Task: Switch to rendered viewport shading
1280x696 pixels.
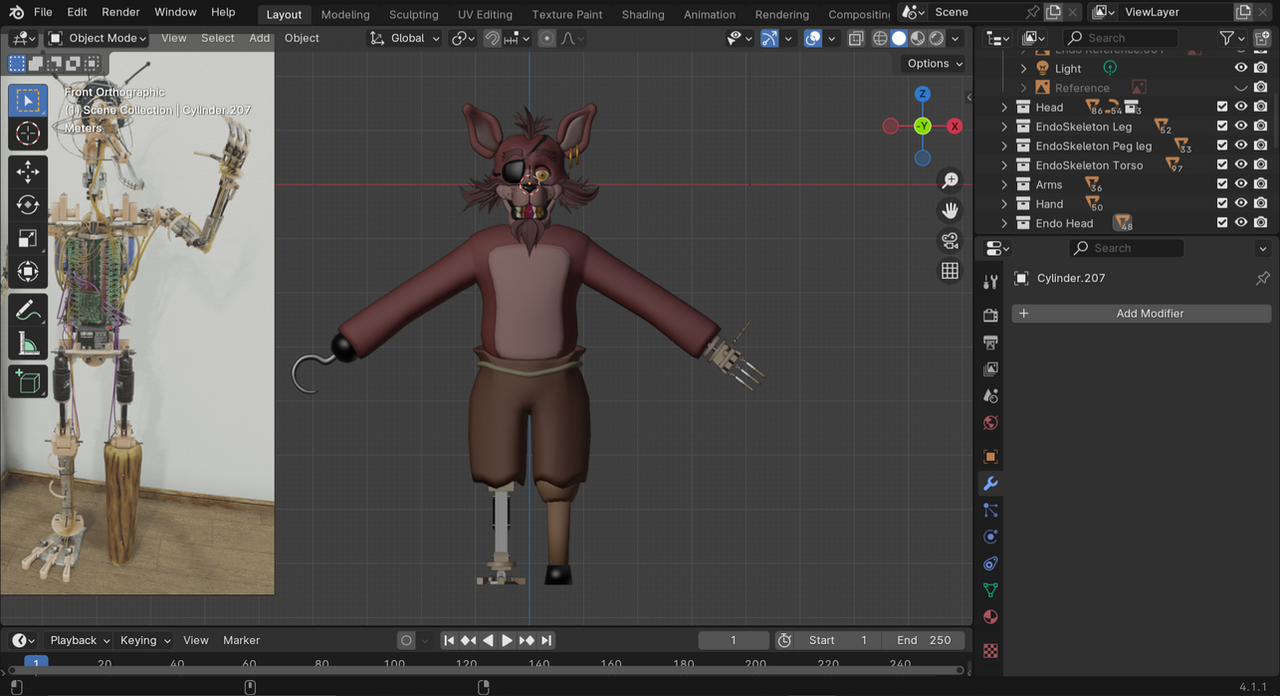Action: point(936,38)
